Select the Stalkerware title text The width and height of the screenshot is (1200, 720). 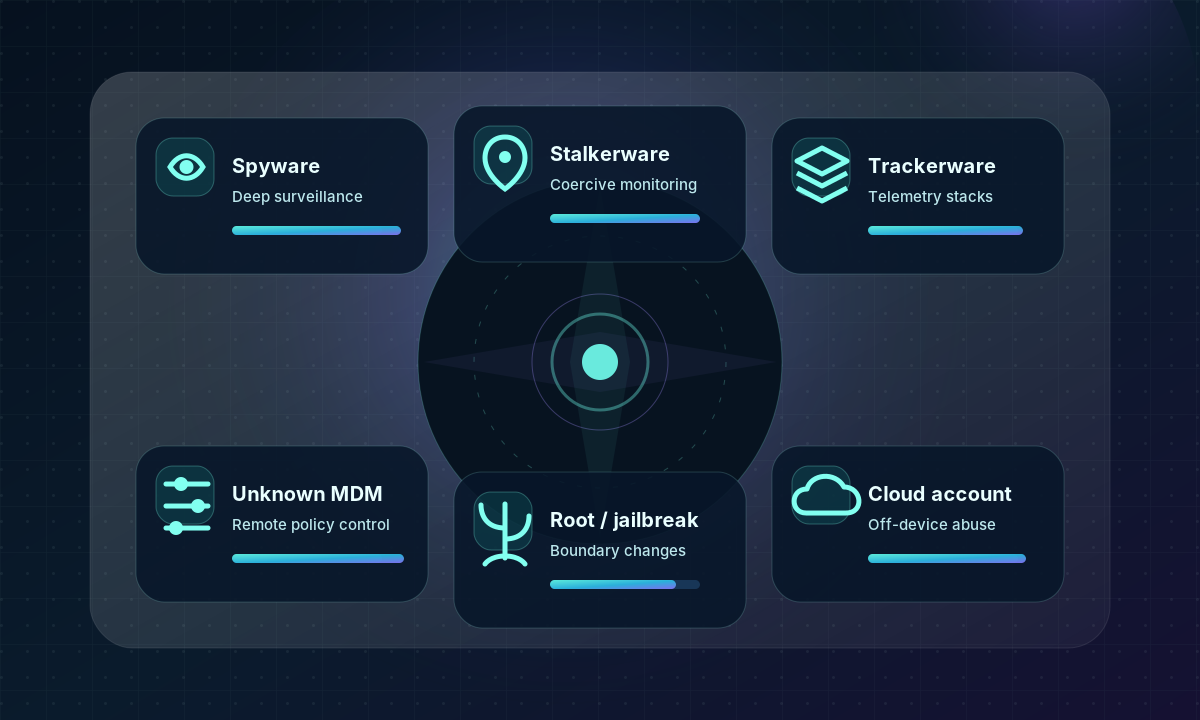610,154
